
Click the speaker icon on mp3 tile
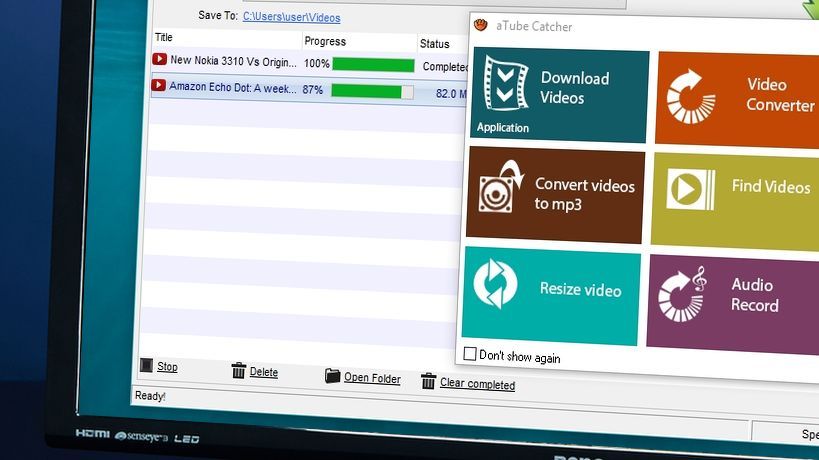pyautogui.click(x=500, y=188)
